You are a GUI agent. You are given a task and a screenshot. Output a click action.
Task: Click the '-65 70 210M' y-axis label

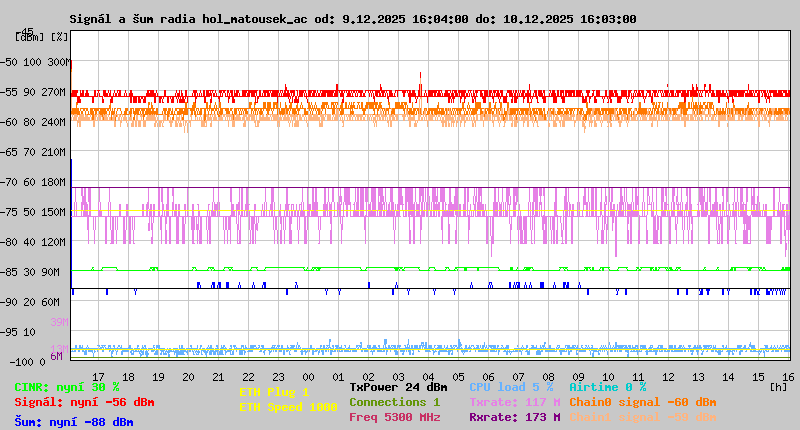click(33, 153)
